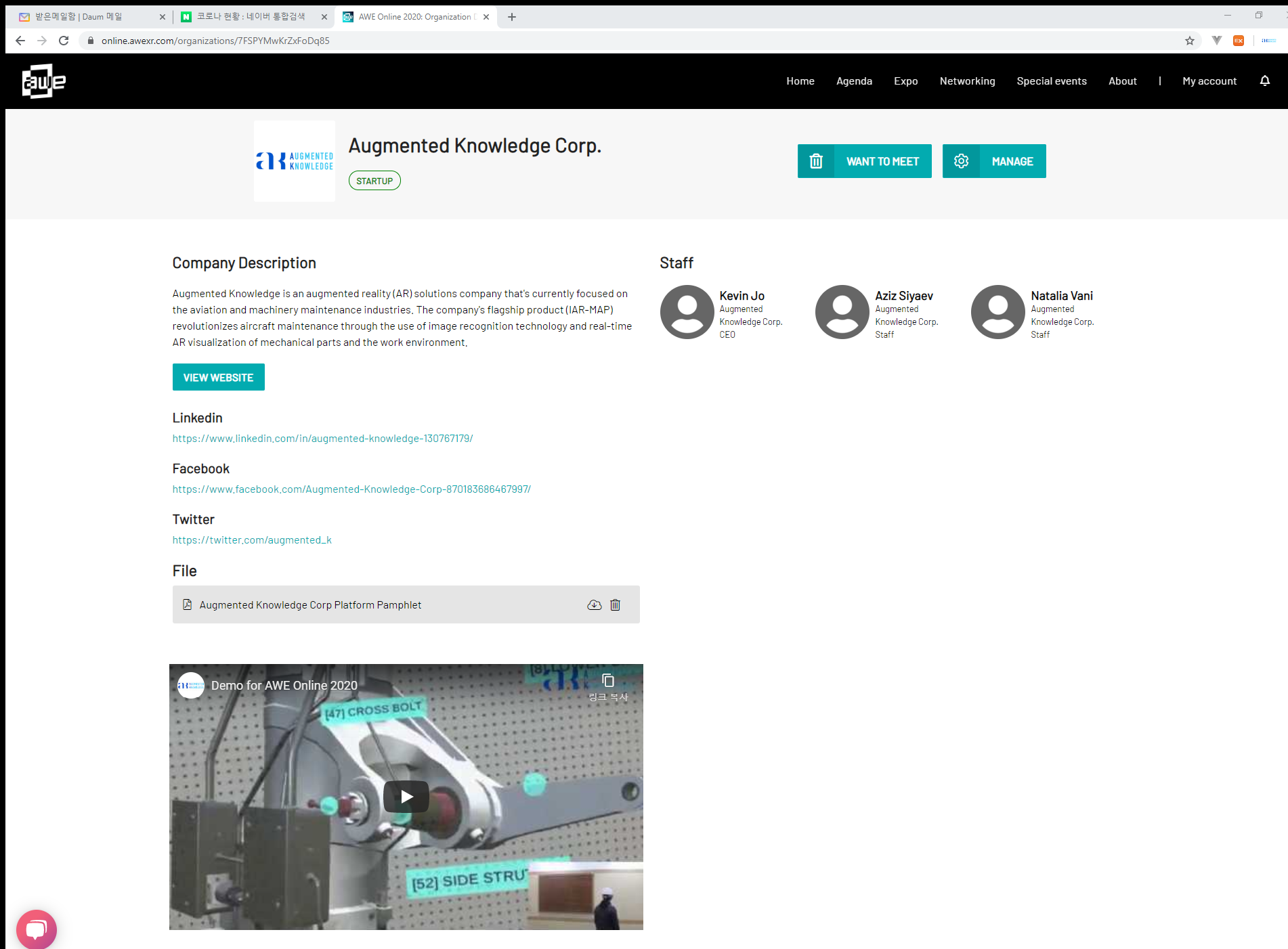Screen dimensions: 1288x949
Task: Open the chat bubble widget
Action: pyautogui.click(x=37, y=929)
